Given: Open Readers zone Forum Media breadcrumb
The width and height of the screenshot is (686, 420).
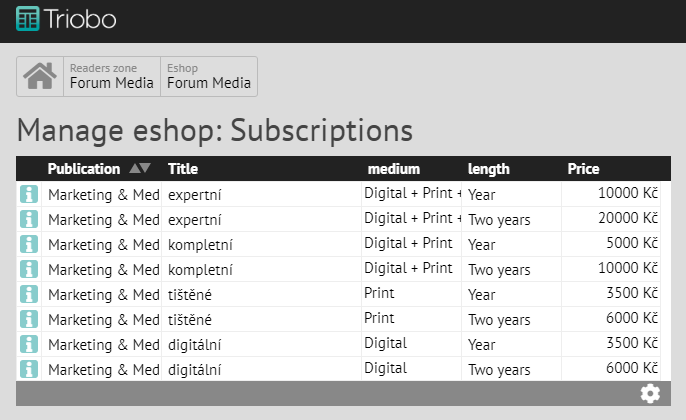Looking at the screenshot, I should [x=112, y=76].
